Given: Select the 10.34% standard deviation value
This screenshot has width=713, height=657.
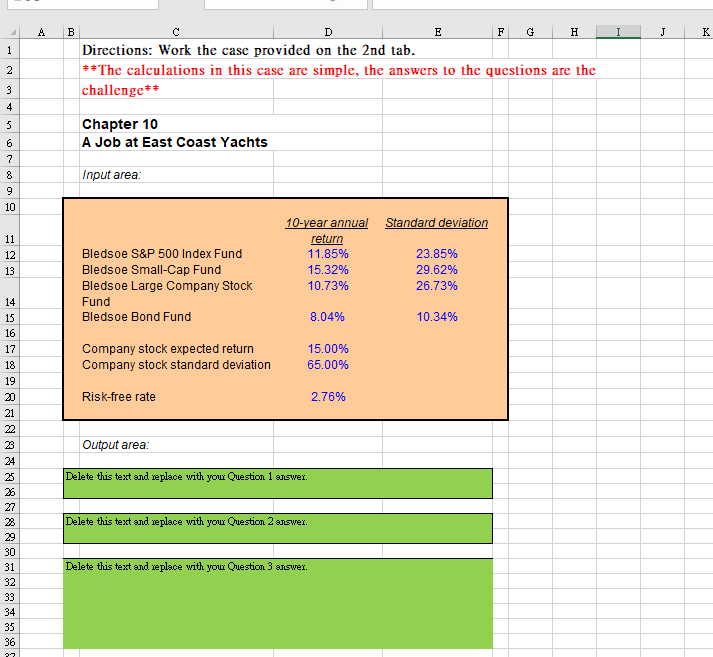Looking at the screenshot, I should [437, 317].
